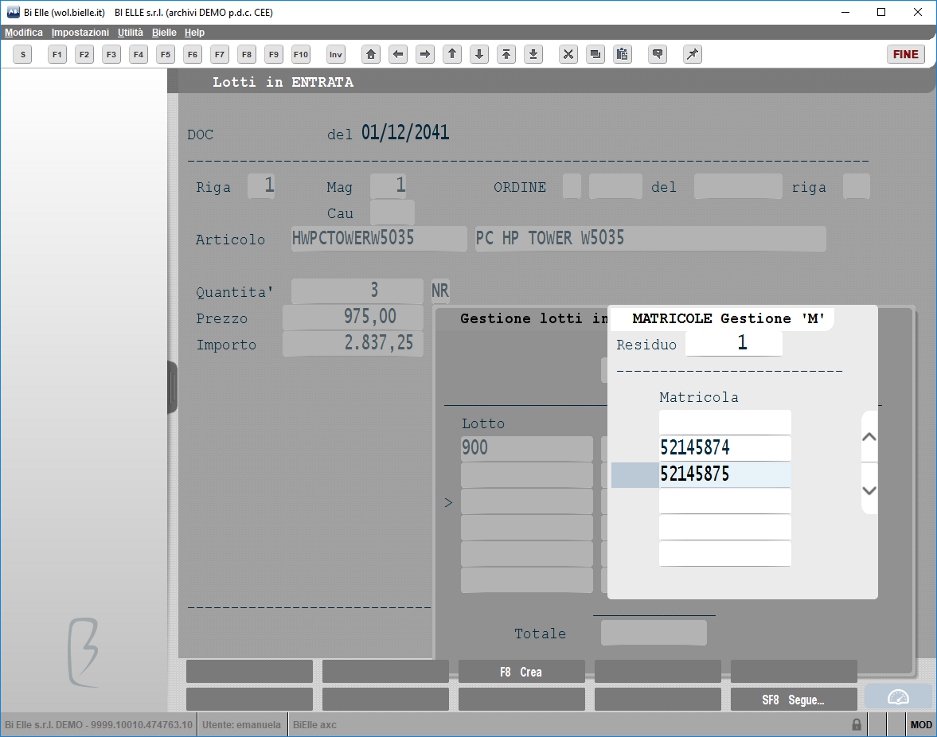Click the F10 toolbar key

click(x=301, y=54)
